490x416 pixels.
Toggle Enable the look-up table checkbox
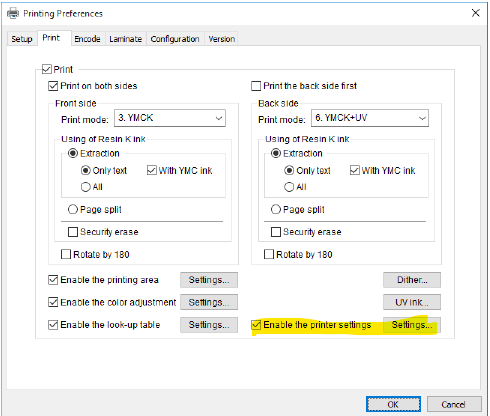click(x=53, y=325)
